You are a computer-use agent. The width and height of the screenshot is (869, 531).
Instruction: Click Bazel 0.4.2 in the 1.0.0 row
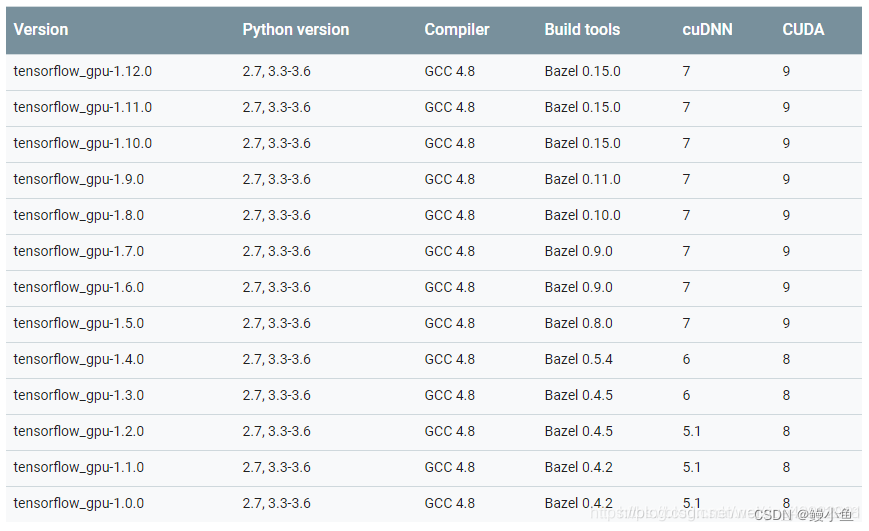click(579, 504)
